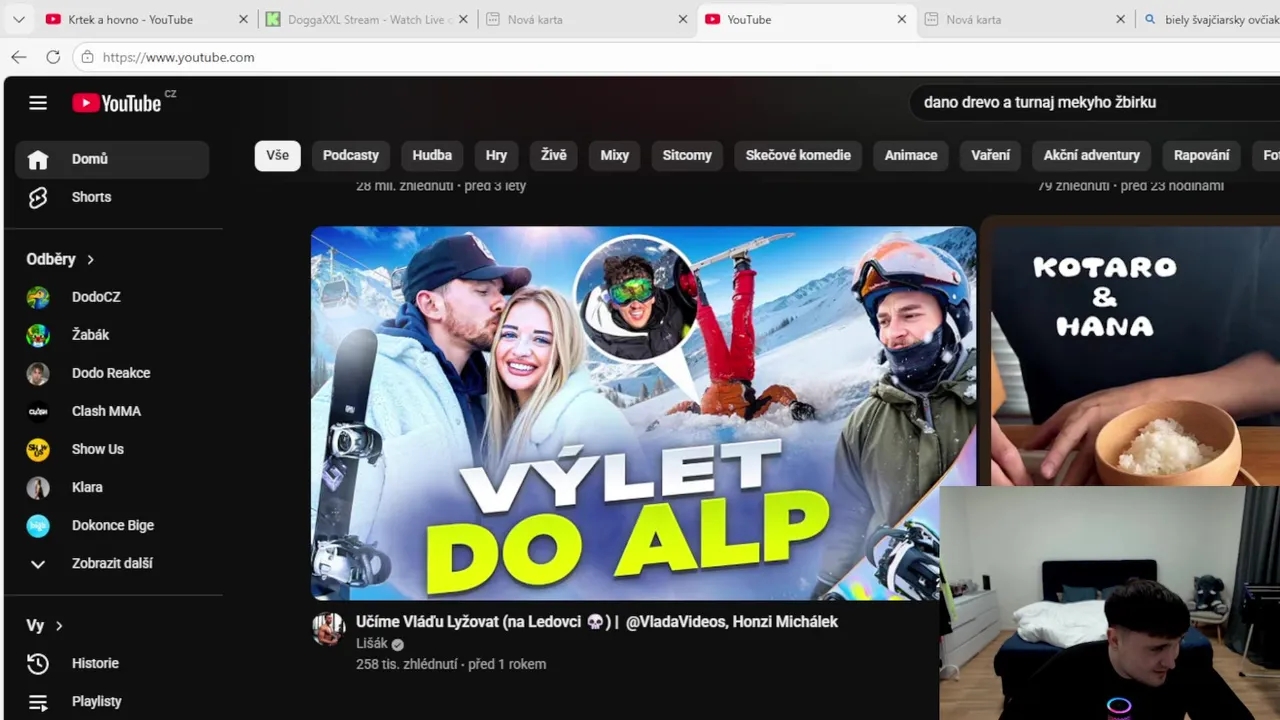This screenshot has width=1280, height=720.
Task: Click the Lišák verified badge
Action: [398, 645]
